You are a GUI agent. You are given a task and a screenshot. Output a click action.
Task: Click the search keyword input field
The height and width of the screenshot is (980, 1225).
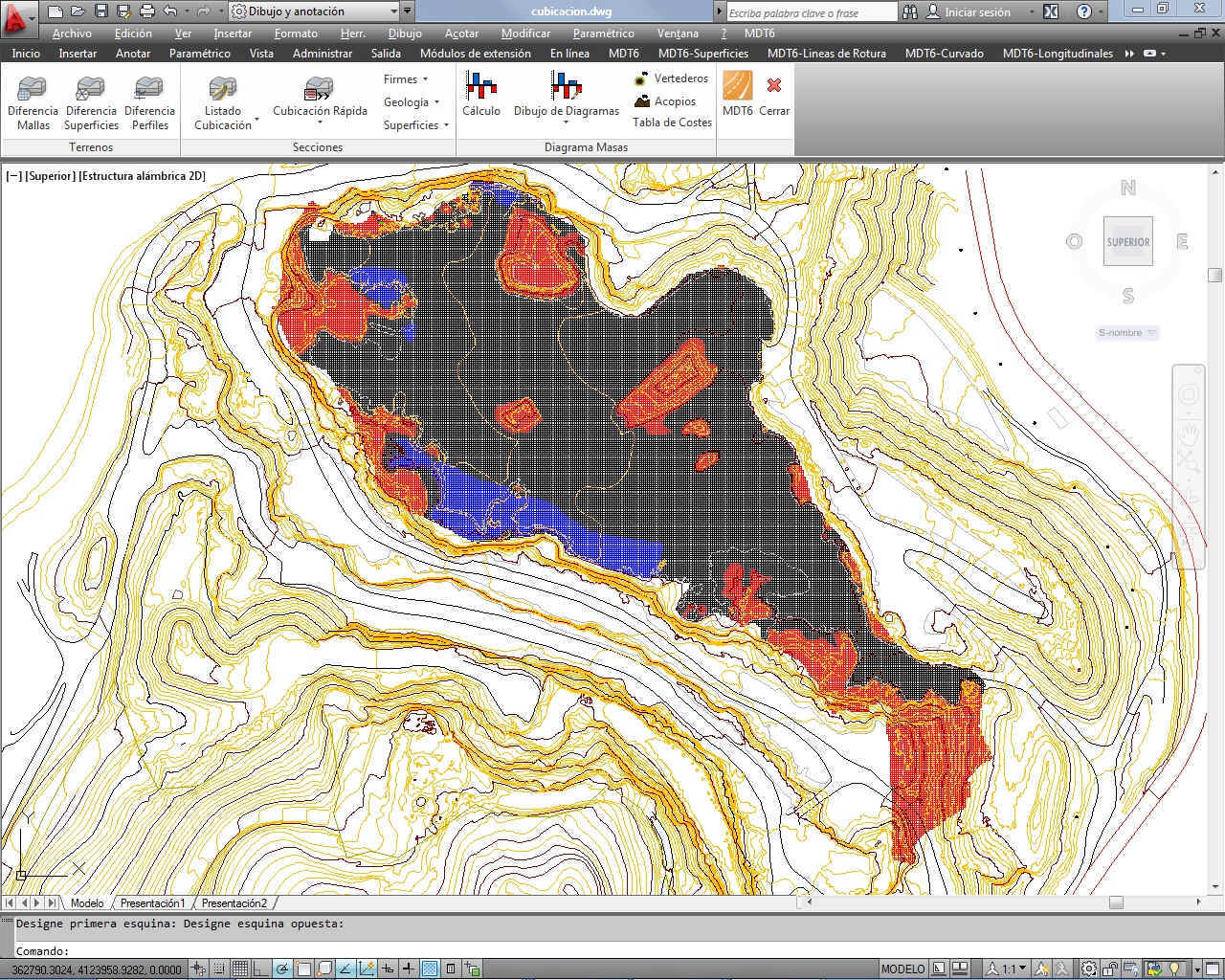(811, 12)
